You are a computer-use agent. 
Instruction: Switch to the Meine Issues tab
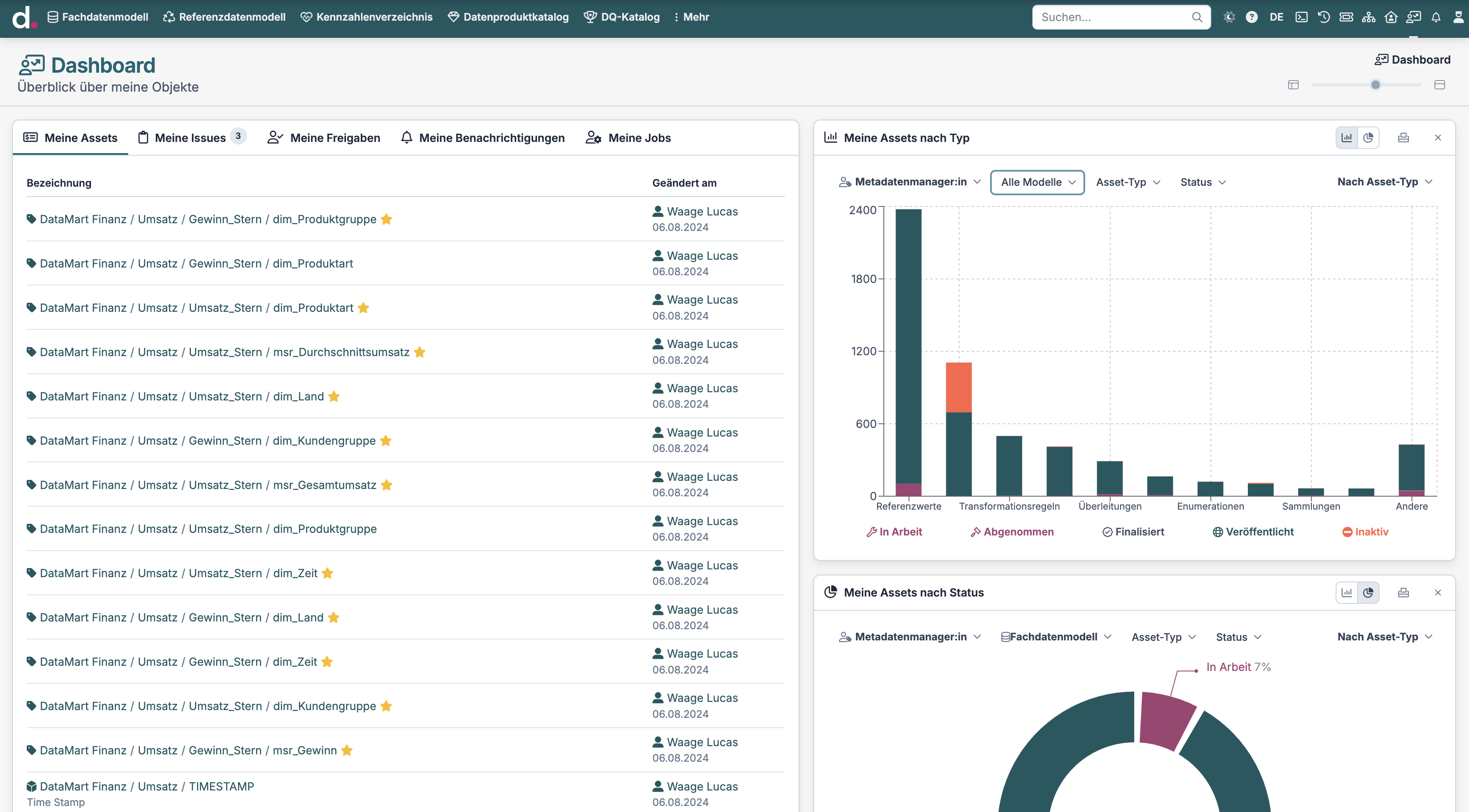pos(191,138)
